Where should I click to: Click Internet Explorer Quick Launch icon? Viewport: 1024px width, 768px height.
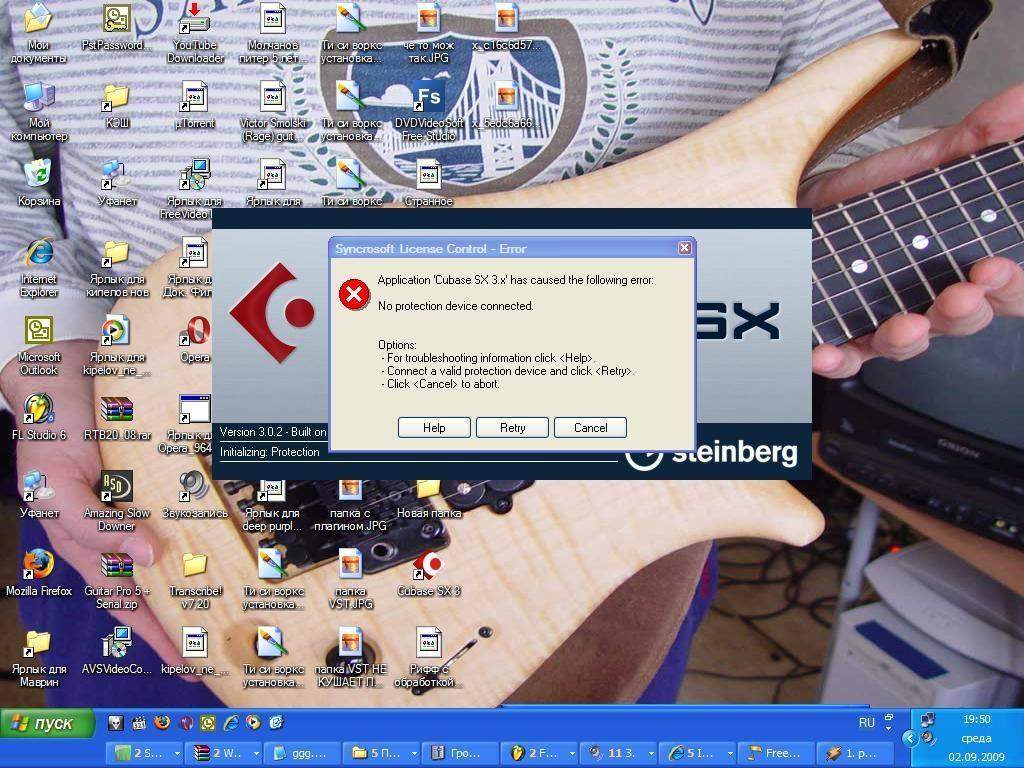click(231, 722)
